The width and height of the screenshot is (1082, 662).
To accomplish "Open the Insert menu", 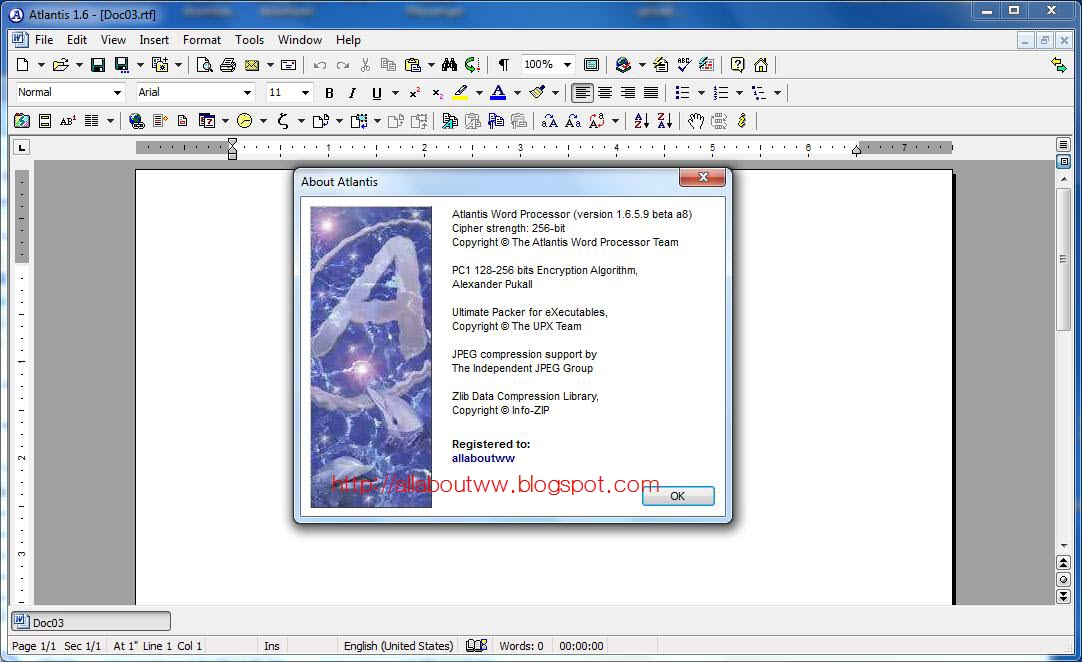I will 154,40.
